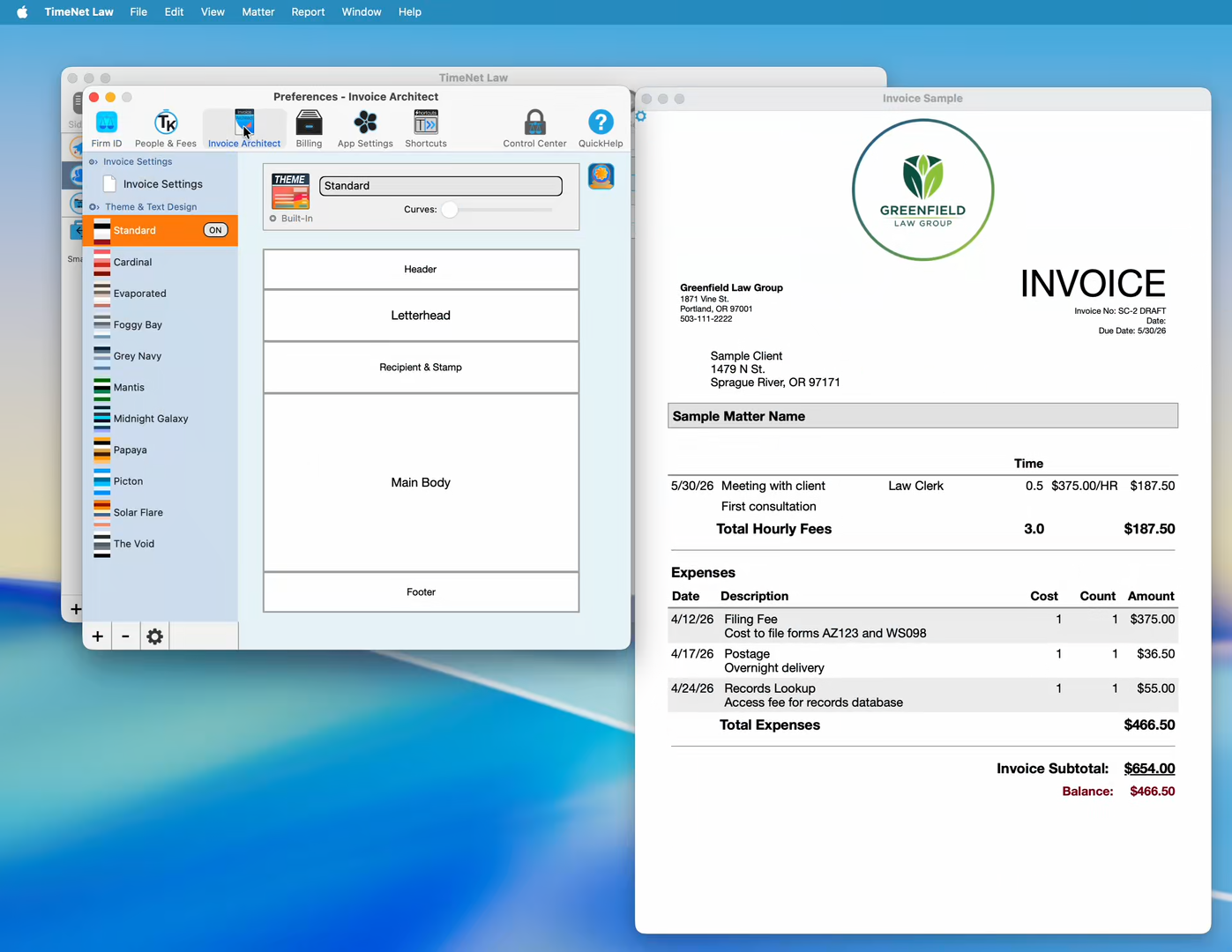
Task: Open the View menu
Action: (213, 11)
